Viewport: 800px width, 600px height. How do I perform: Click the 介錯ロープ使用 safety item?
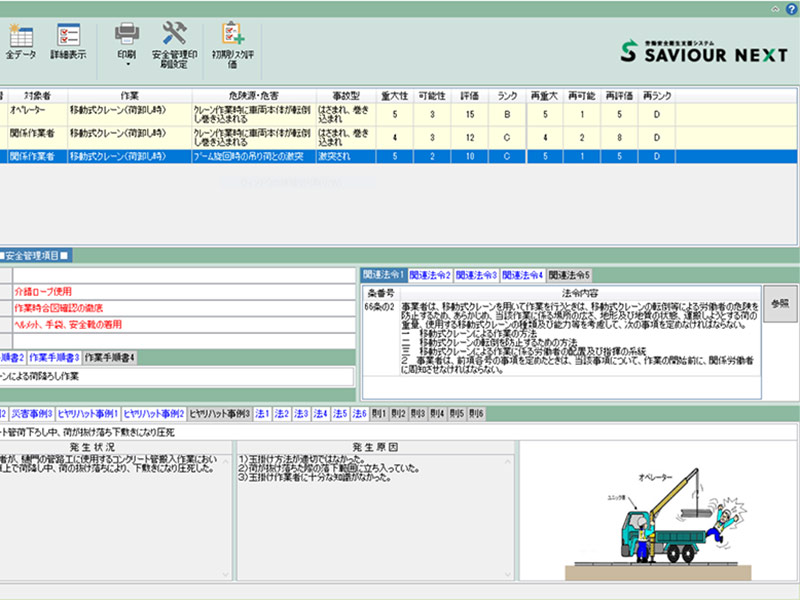point(44,291)
